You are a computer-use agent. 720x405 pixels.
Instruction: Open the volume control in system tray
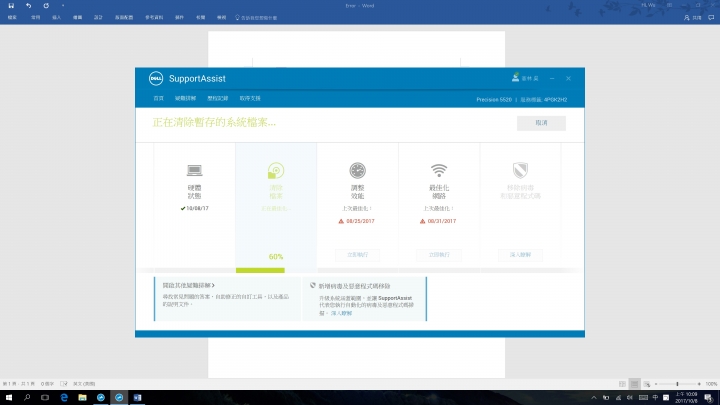[630, 398]
